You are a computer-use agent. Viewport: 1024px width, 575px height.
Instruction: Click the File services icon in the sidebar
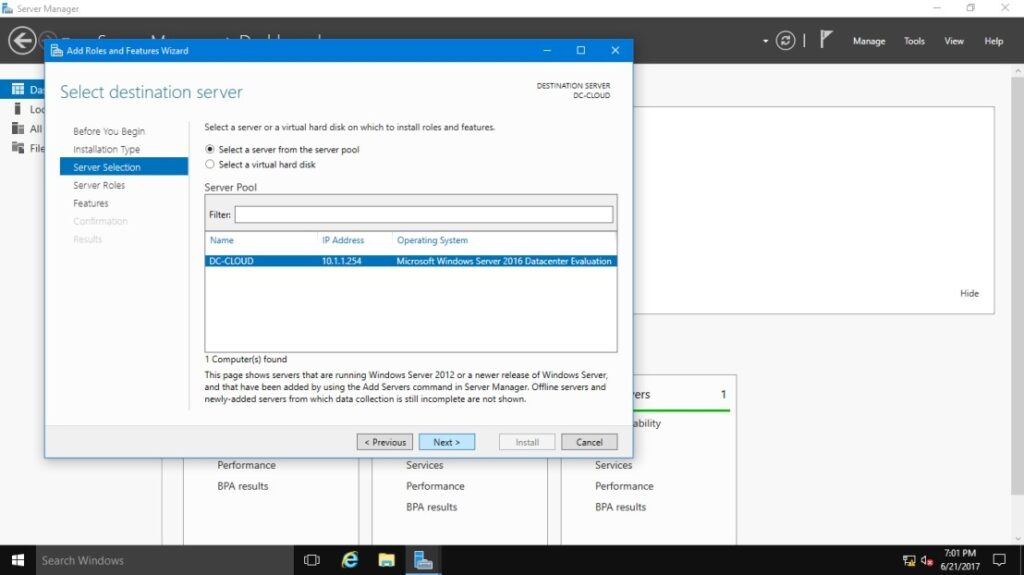(x=18, y=148)
